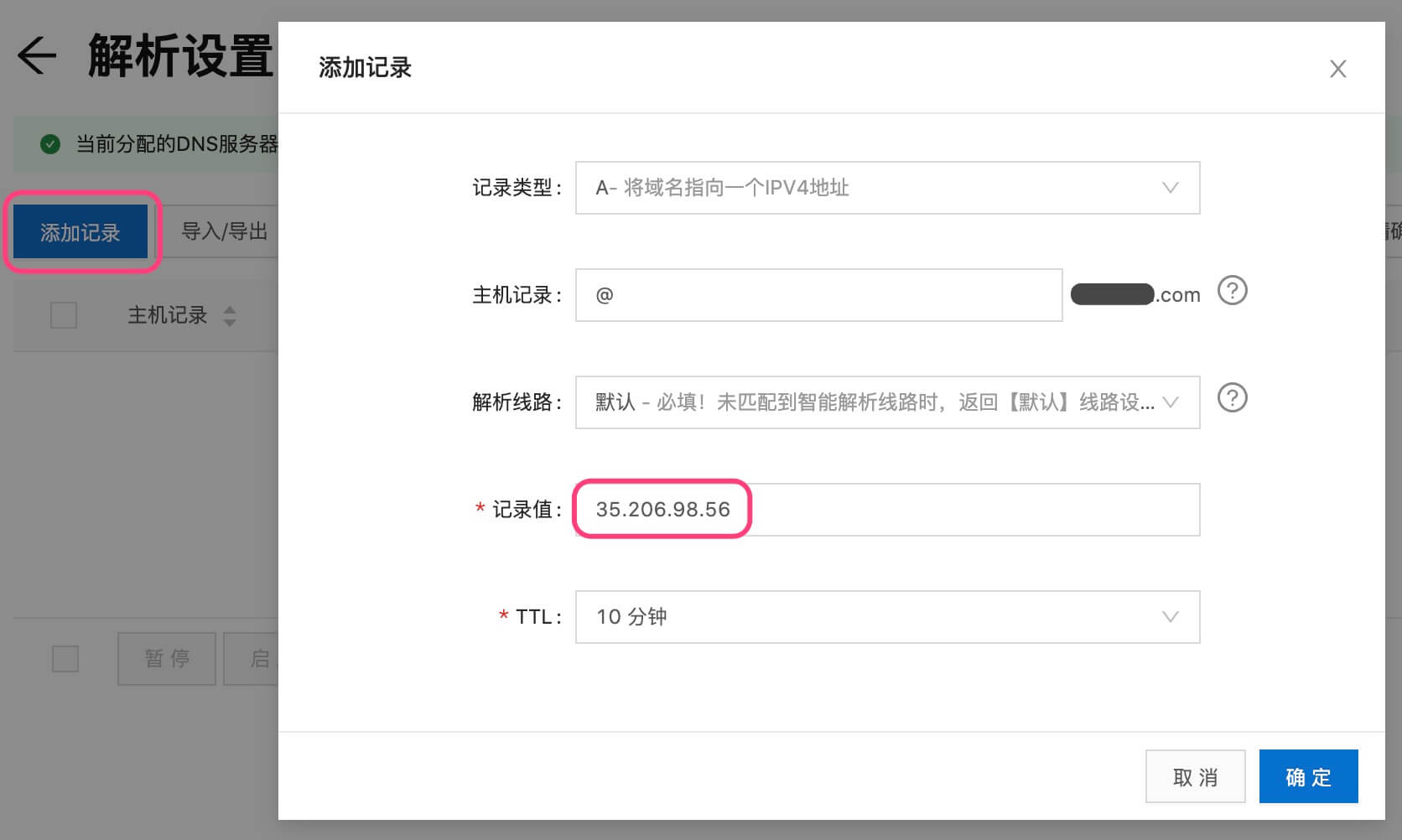Click the green check status icon near DNS服务器 message
The height and width of the screenshot is (840, 1402).
[x=50, y=144]
